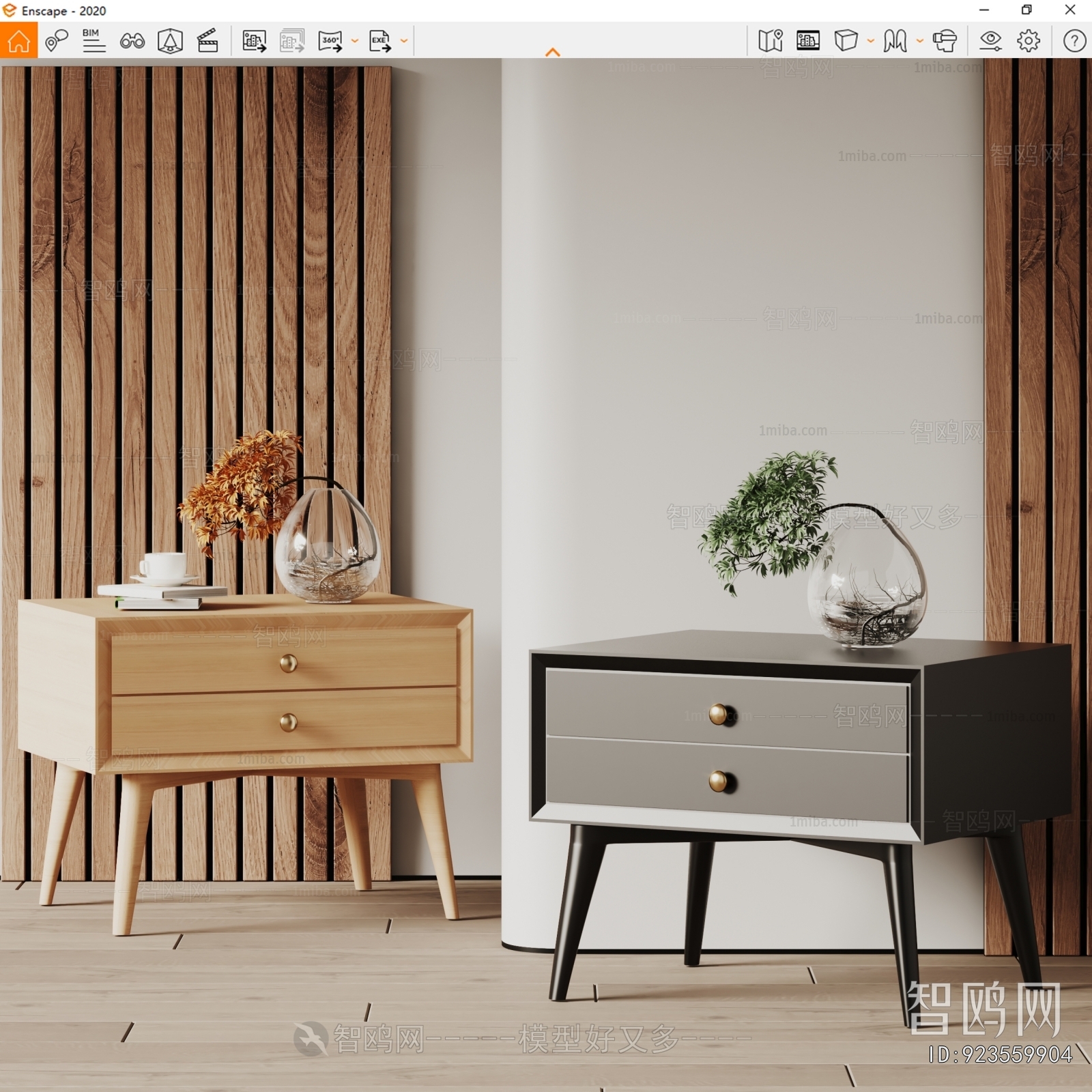Render a 360 panorama
1092x1092 pixels.
coord(330,41)
